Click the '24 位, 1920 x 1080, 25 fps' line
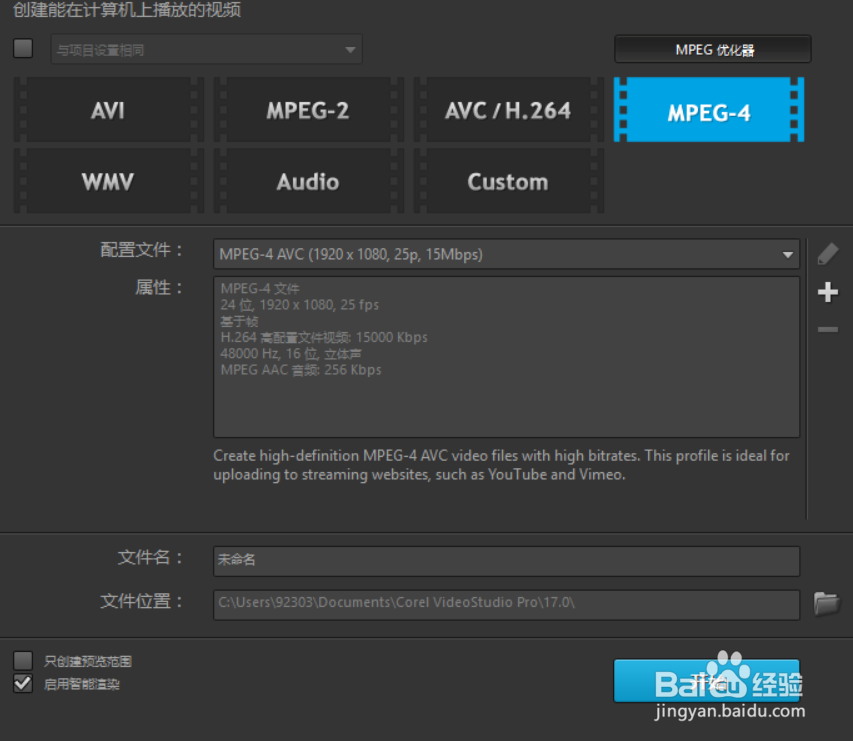Image resolution: width=853 pixels, height=741 pixels. tap(300, 305)
